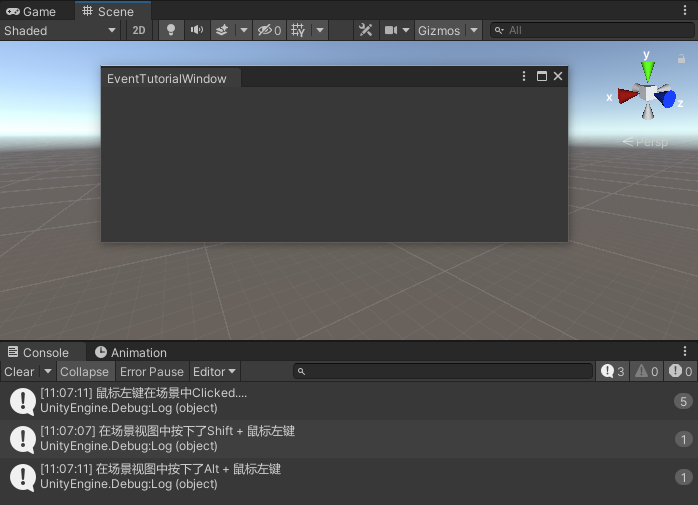Toggle Persp projection label under gizmo
The image size is (698, 505).
[645, 142]
